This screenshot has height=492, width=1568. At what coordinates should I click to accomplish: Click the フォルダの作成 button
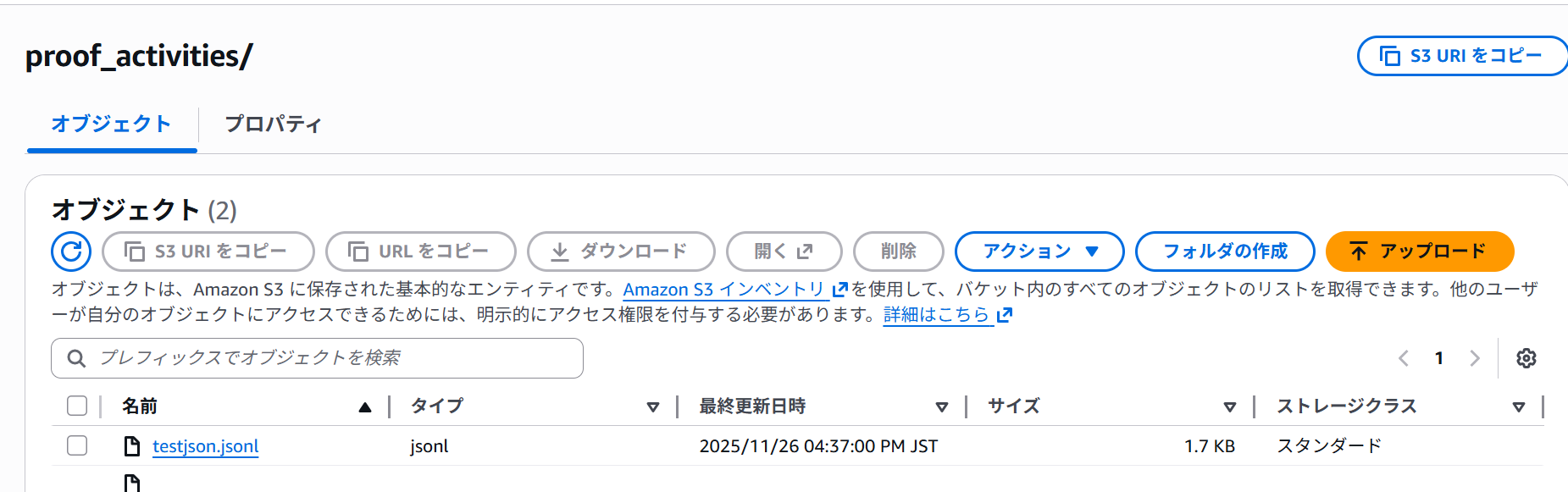1224,252
